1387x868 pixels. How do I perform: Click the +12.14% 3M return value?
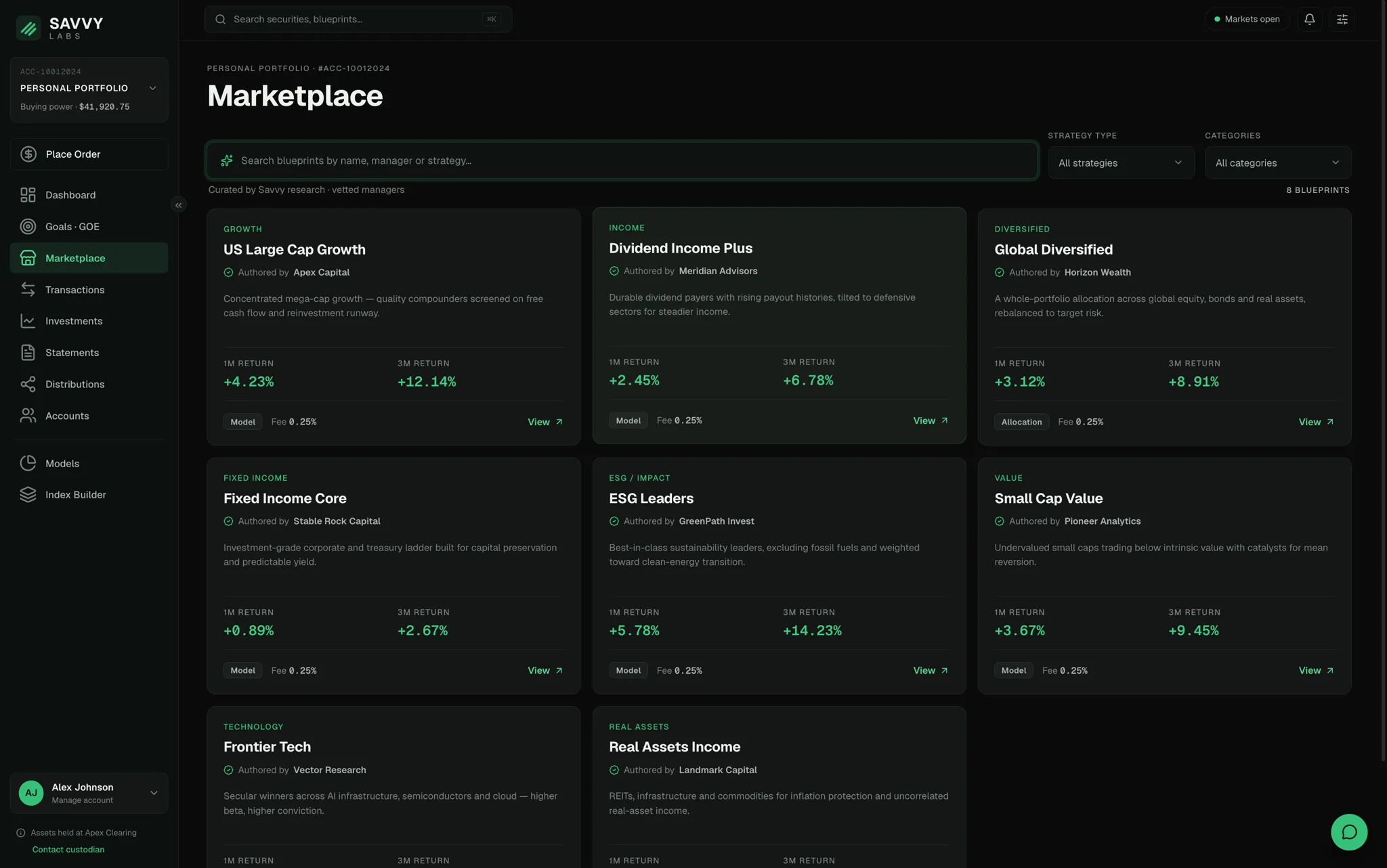427,382
